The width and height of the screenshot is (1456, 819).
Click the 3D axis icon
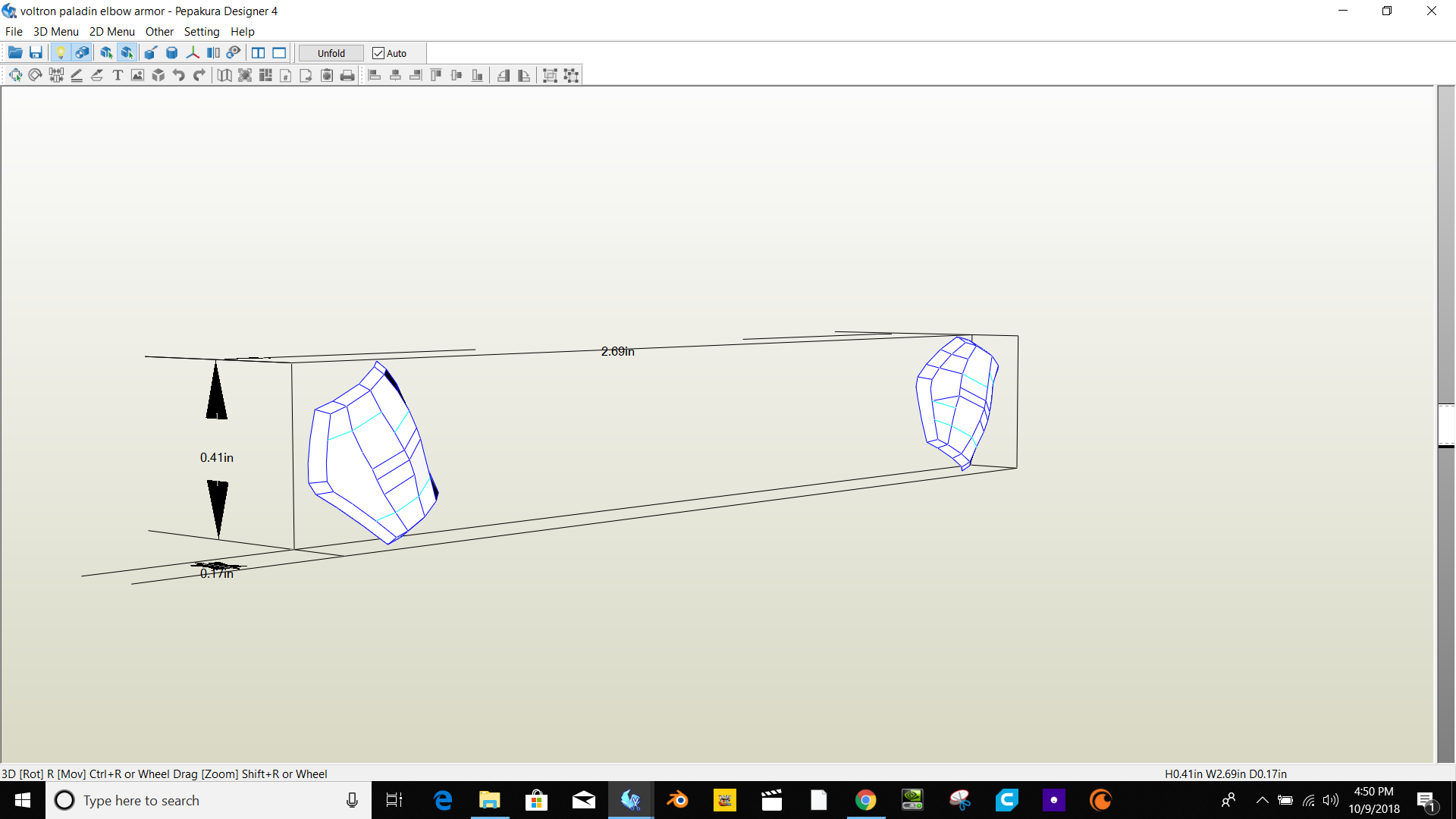coord(193,53)
